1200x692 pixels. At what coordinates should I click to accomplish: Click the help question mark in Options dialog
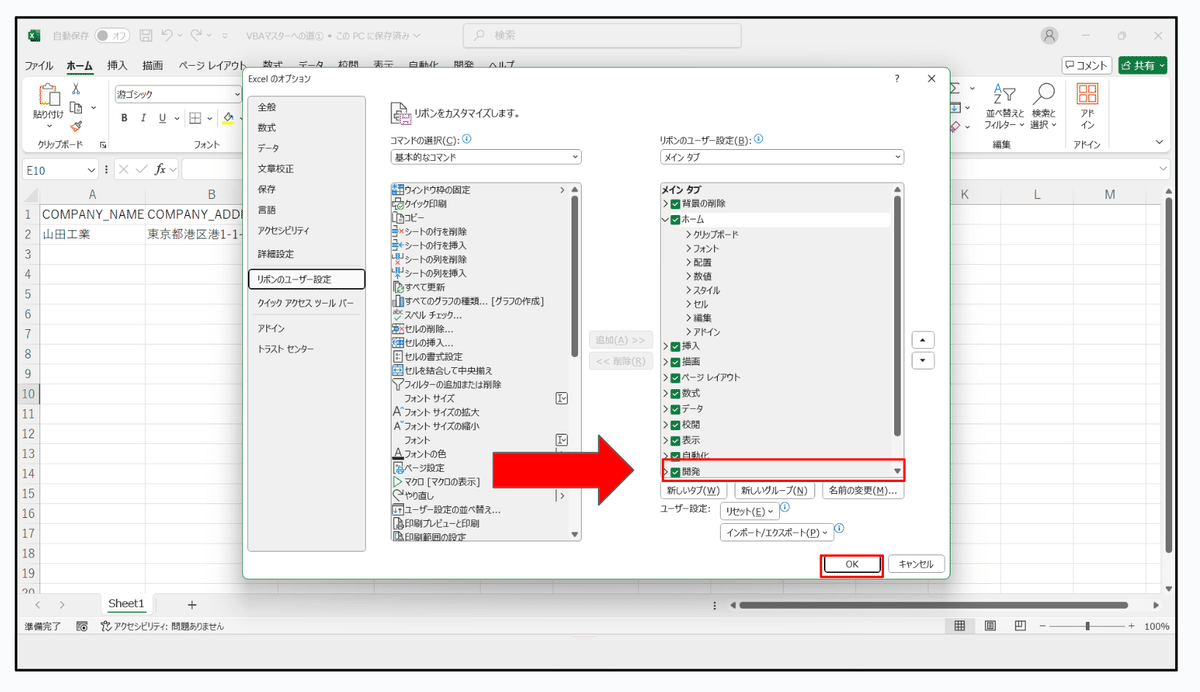[896, 79]
